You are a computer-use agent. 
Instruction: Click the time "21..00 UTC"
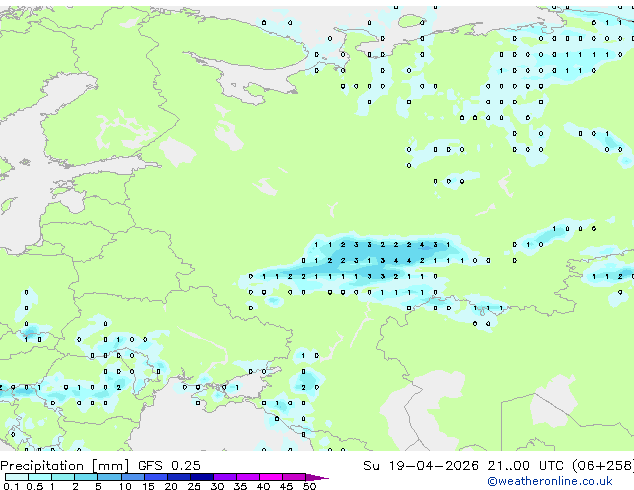tap(525, 466)
